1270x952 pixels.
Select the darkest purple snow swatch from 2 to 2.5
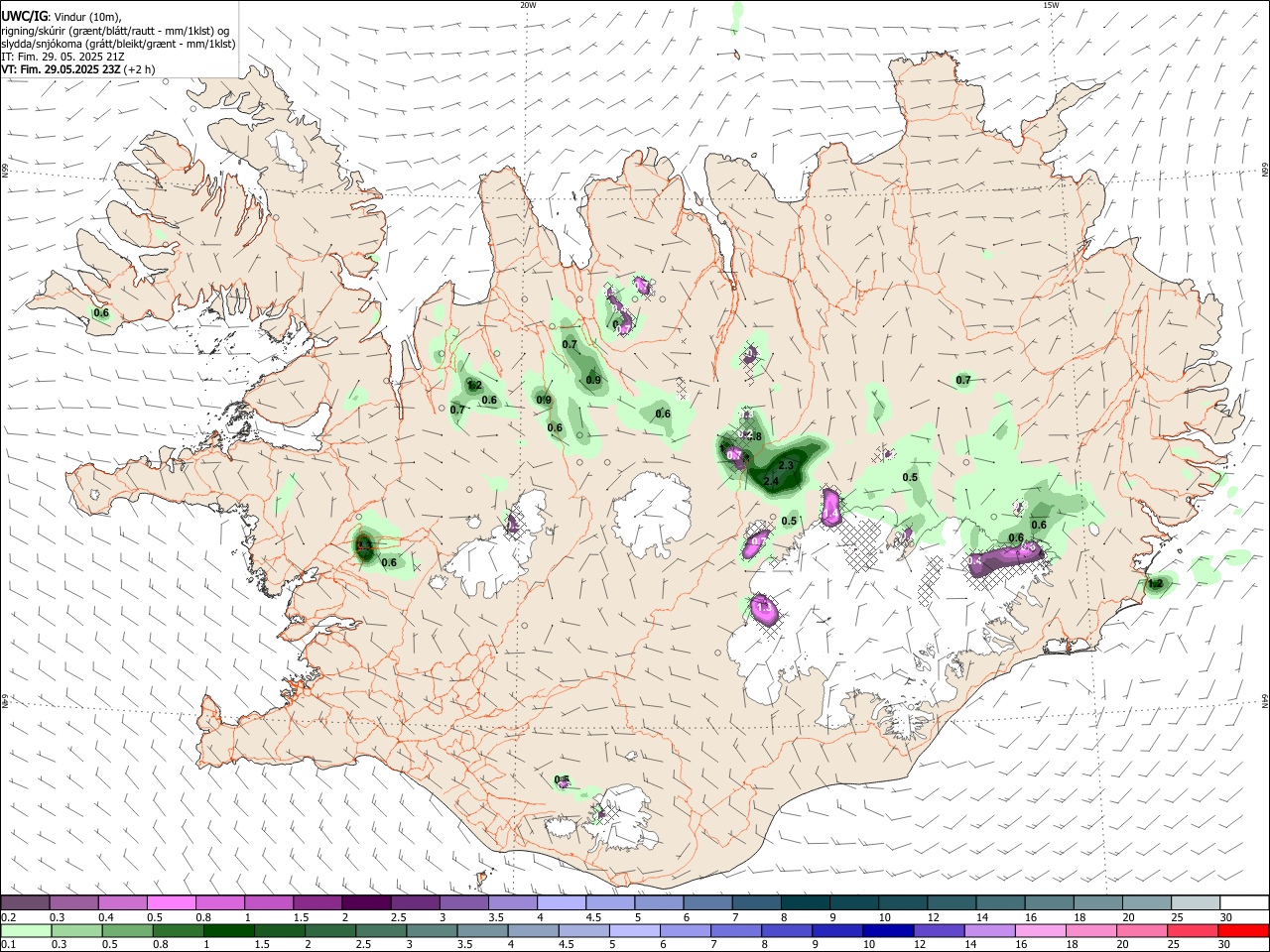(365, 902)
